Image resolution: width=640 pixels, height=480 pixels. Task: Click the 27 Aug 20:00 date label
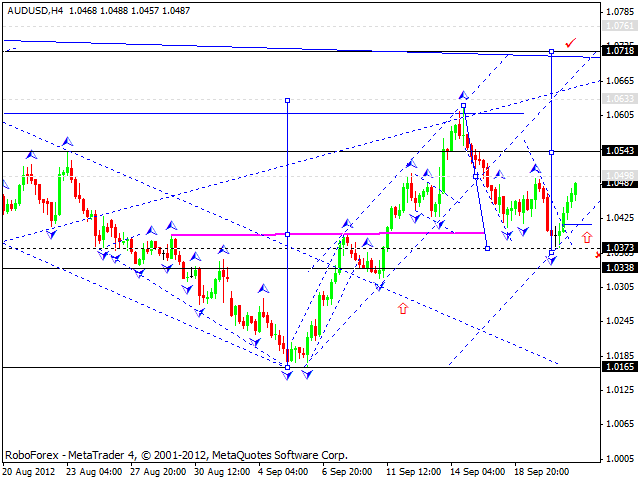[158, 472]
